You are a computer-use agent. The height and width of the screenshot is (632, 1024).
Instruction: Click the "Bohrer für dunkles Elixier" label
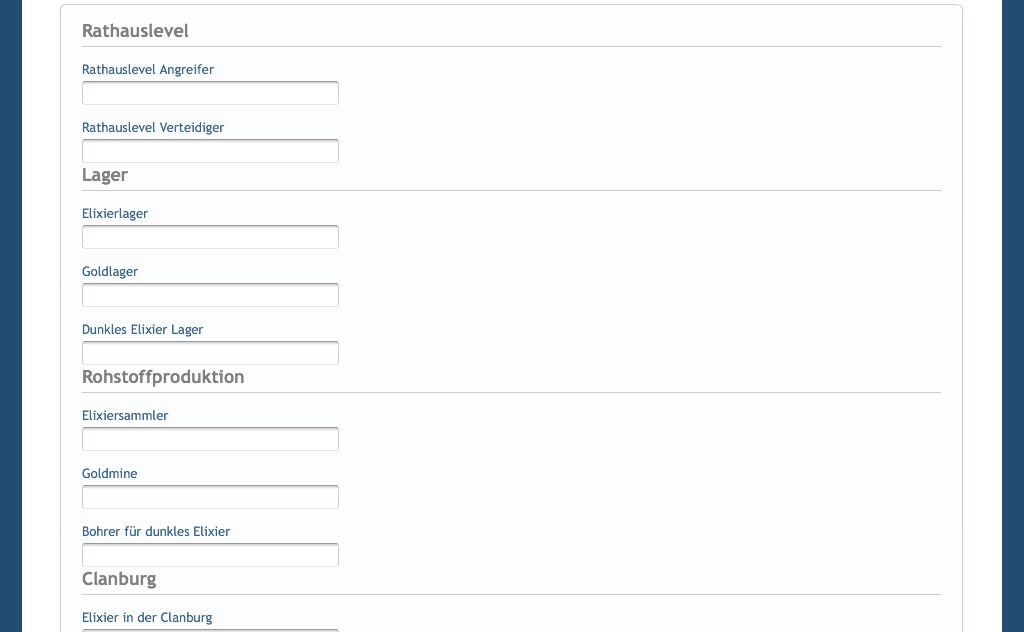(156, 532)
